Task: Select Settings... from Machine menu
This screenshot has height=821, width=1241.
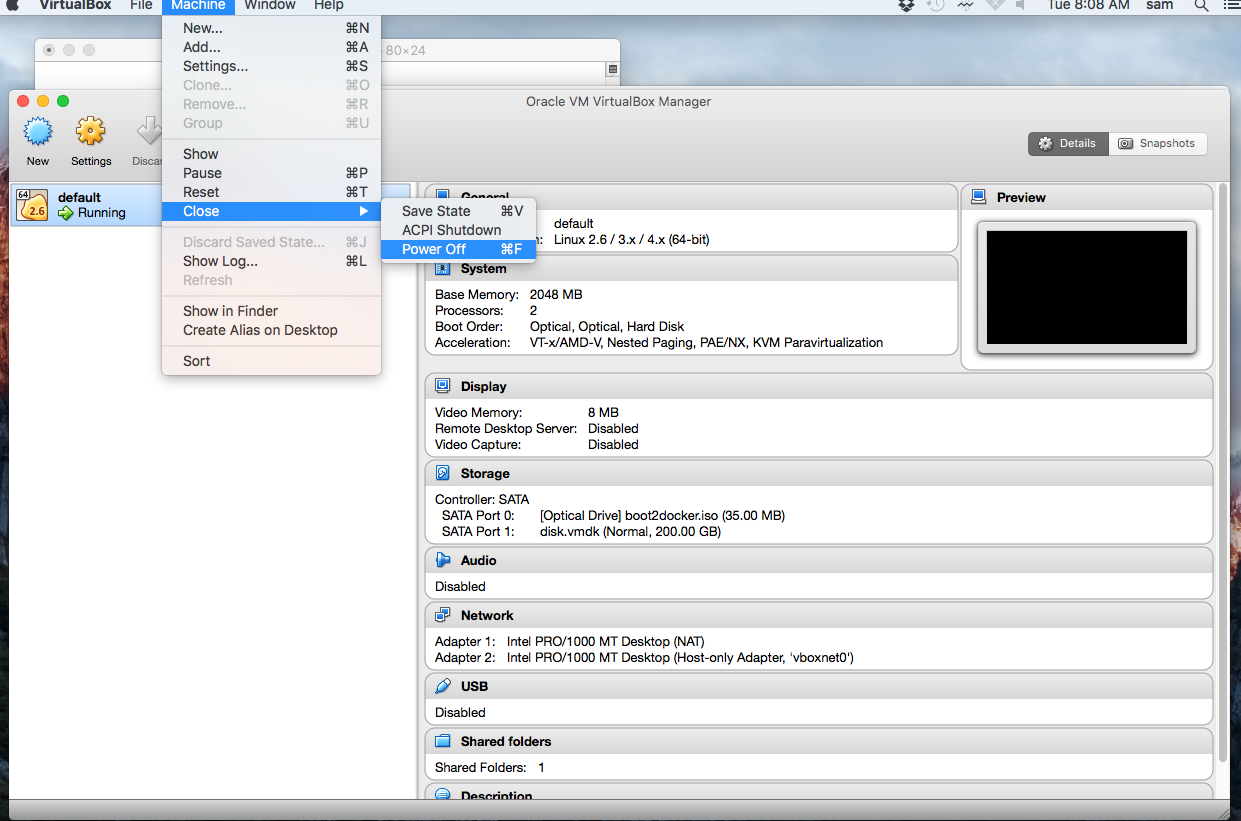Action: pos(271,66)
